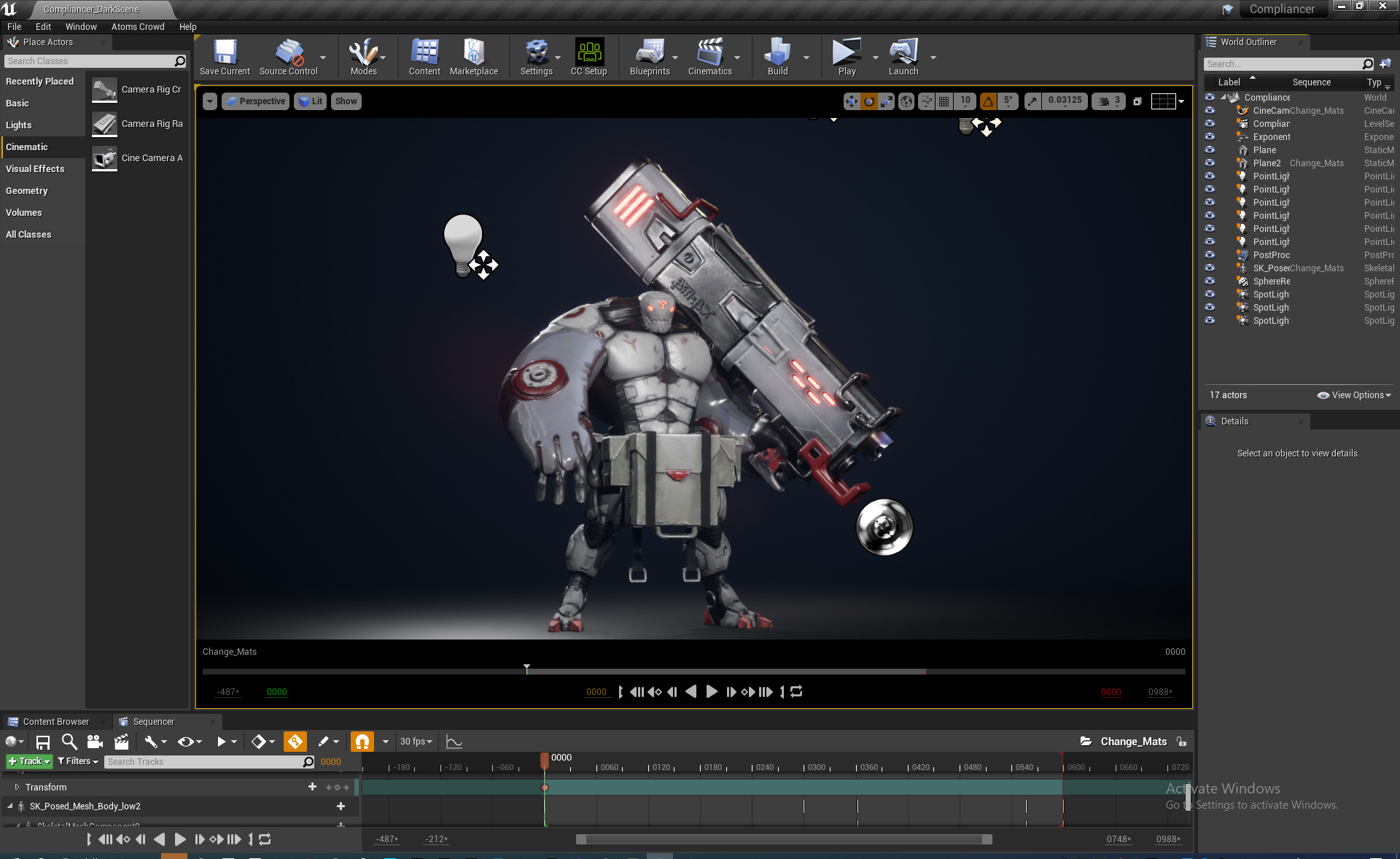
Task: Hide the Plane actor with eye icon
Action: click(x=1210, y=150)
